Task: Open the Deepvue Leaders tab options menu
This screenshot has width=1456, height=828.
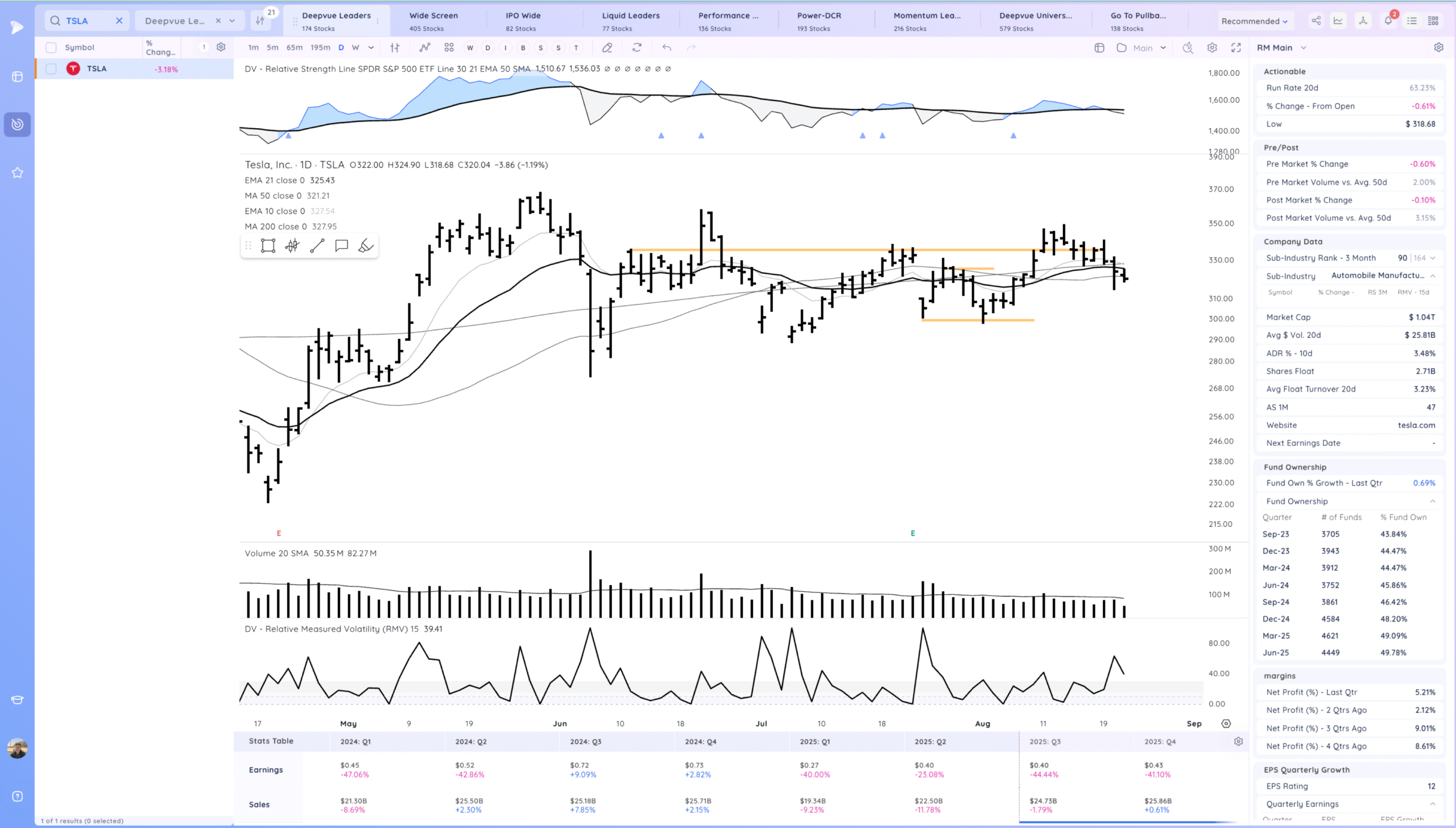Action: click(378, 21)
